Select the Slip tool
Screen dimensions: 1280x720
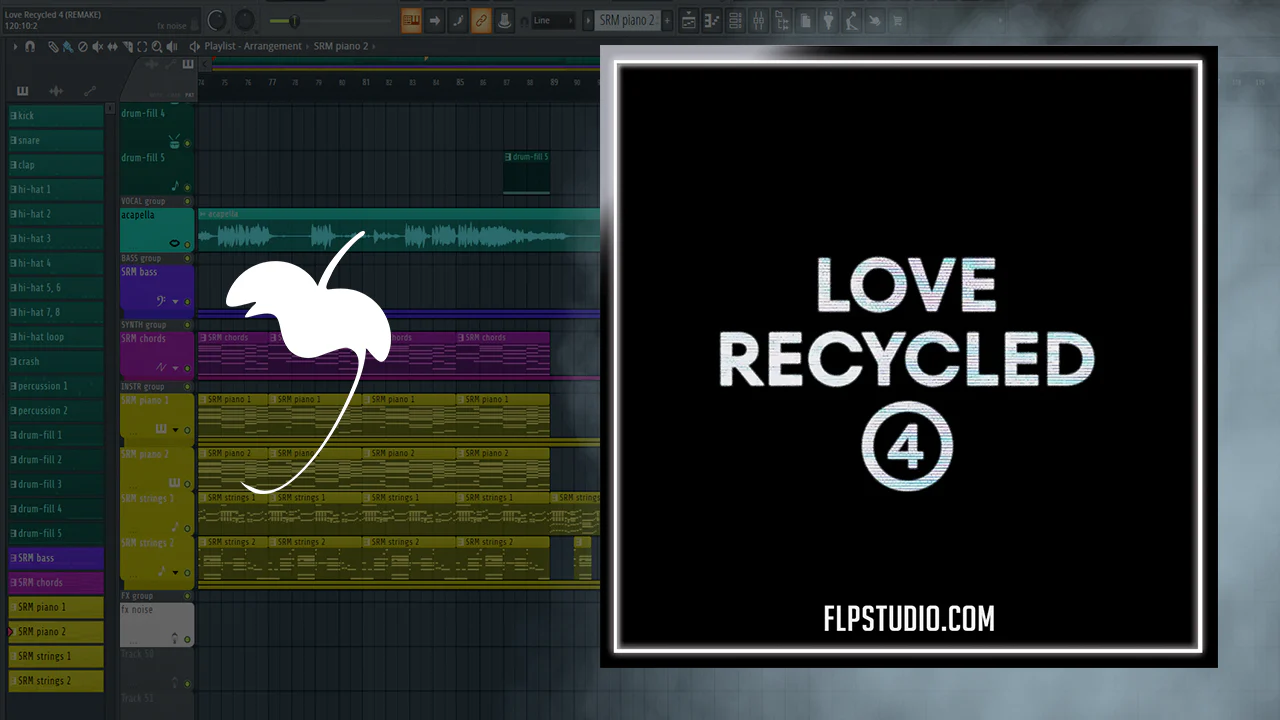tap(113, 46)
